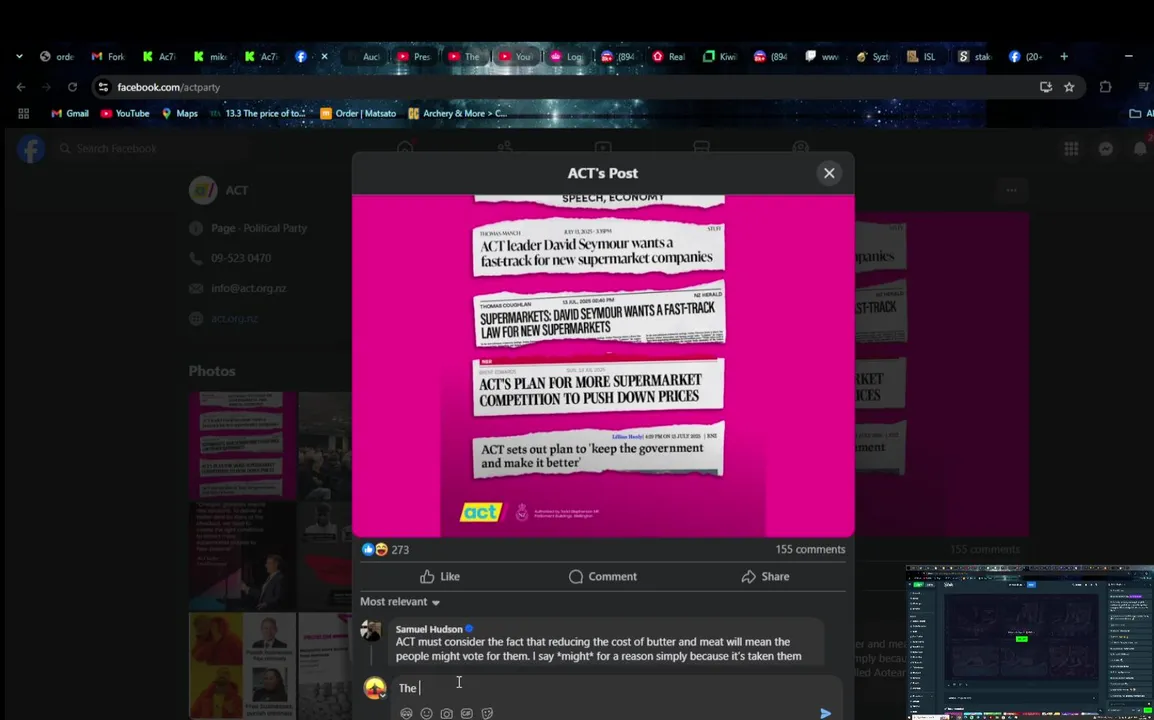Viewport: 1154px width, 720px height.
Task: Switch to the "Kiwi" tab
Action: click(720, 57)
